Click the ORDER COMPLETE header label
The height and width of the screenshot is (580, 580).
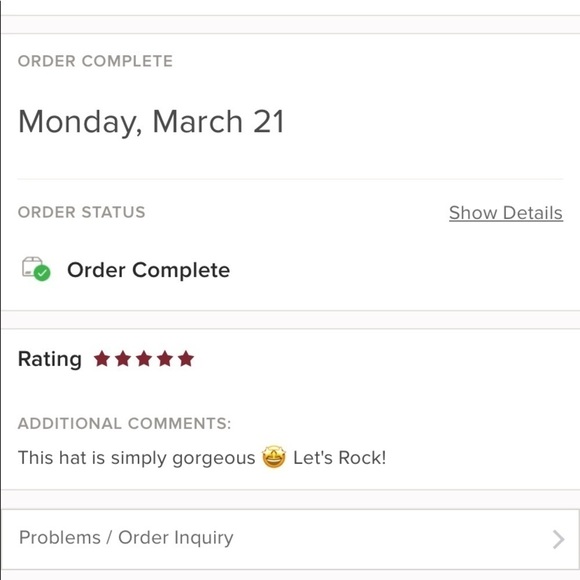[x=95, y=61]
